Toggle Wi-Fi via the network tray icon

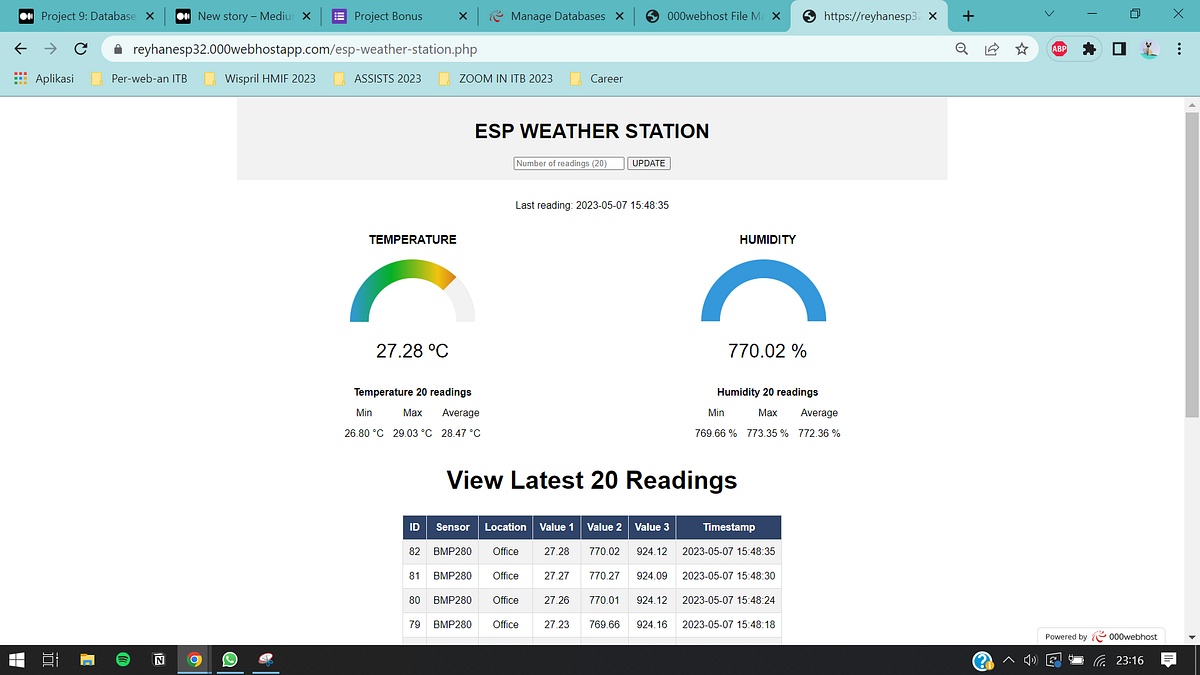click(x=1098, y=659)
